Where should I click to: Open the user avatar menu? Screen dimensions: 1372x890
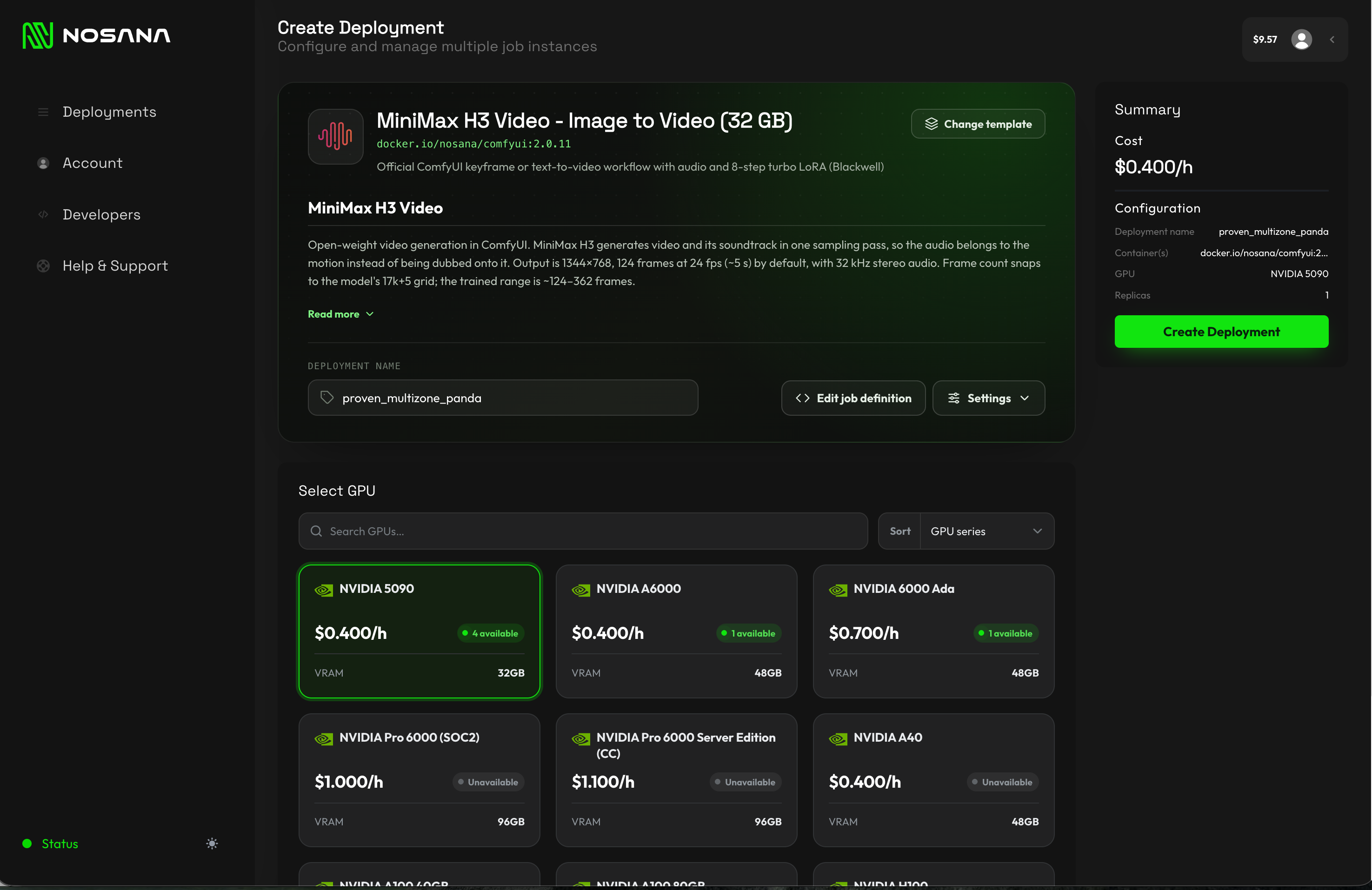(x=1301, y=39)
